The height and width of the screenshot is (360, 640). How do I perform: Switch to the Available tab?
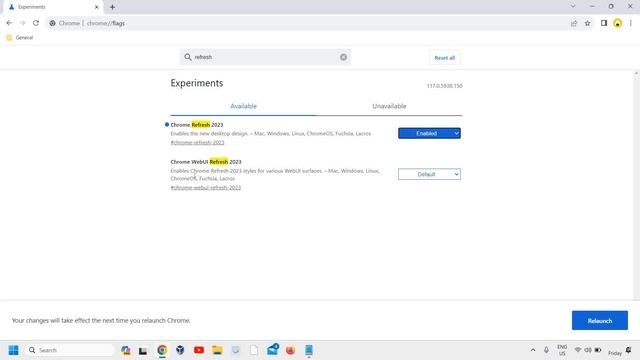243,106
